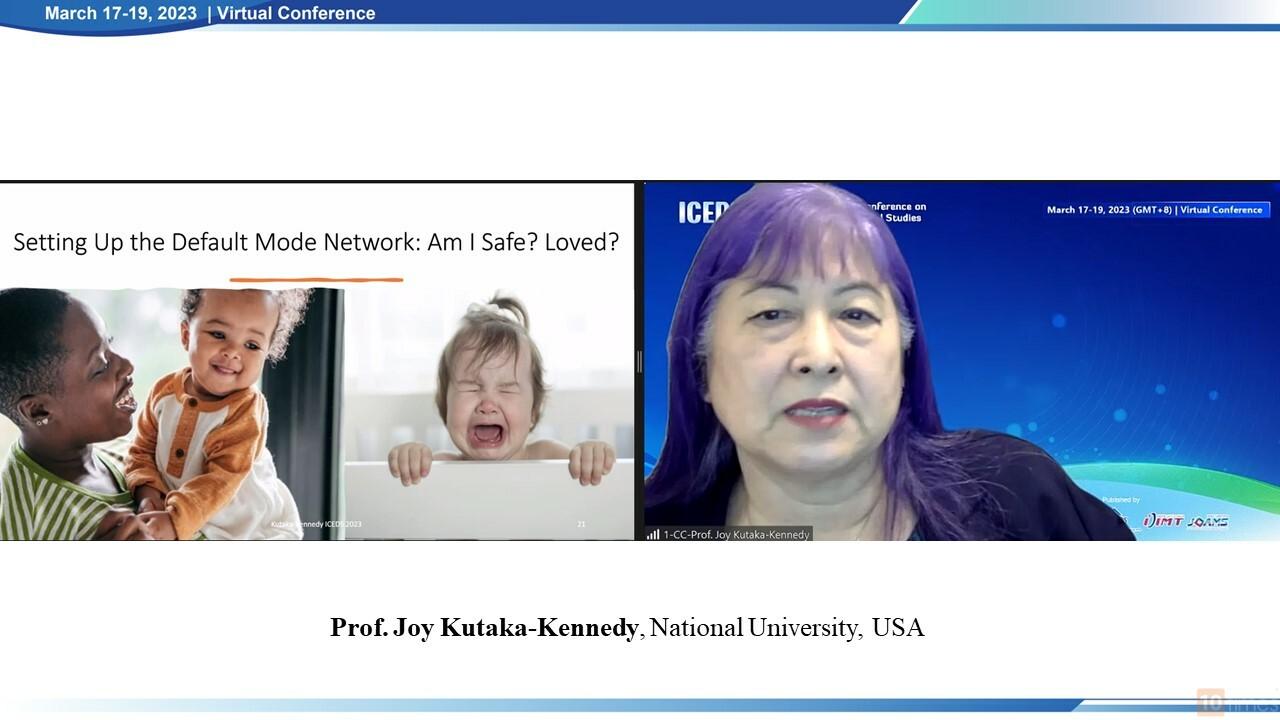The image size is (1280, 720).
Task: Click the photo of the smiling toddler with parent
Action: point(172,412)
